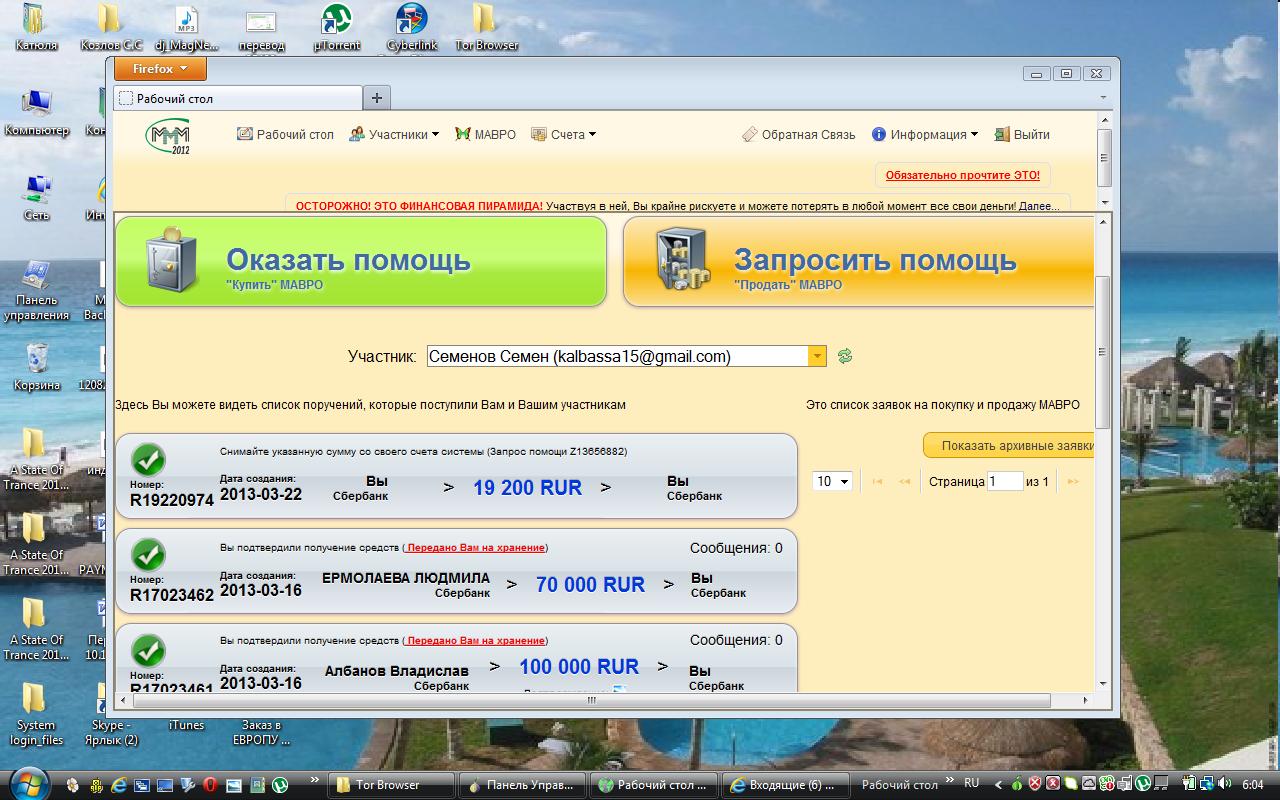Open the orange Firefox menu button

click(x=160, y=69)
